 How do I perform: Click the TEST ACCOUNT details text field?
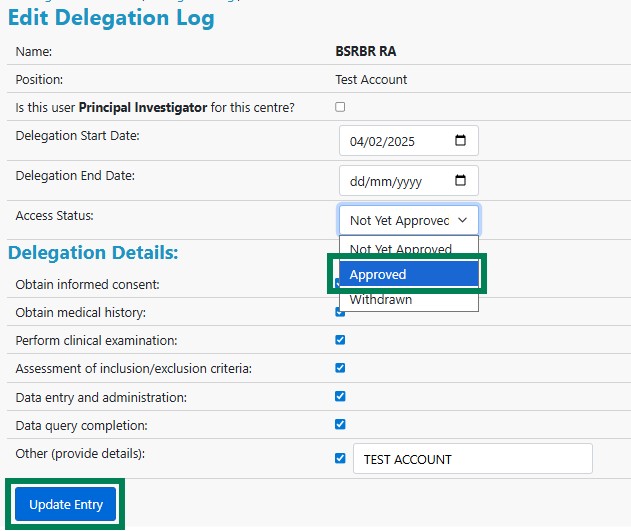[472, 459]
